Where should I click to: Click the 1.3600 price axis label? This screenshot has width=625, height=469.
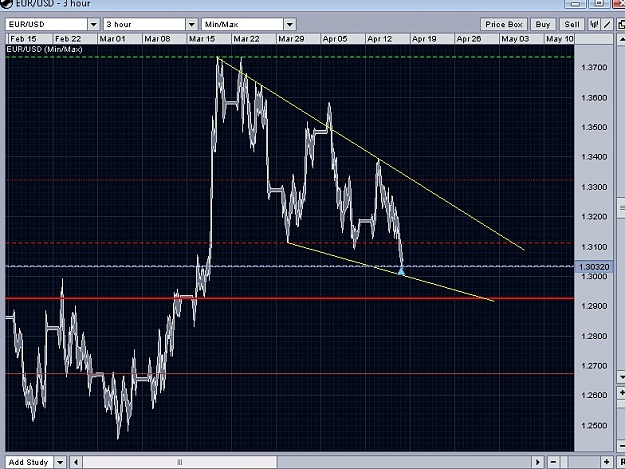(594, 98)
